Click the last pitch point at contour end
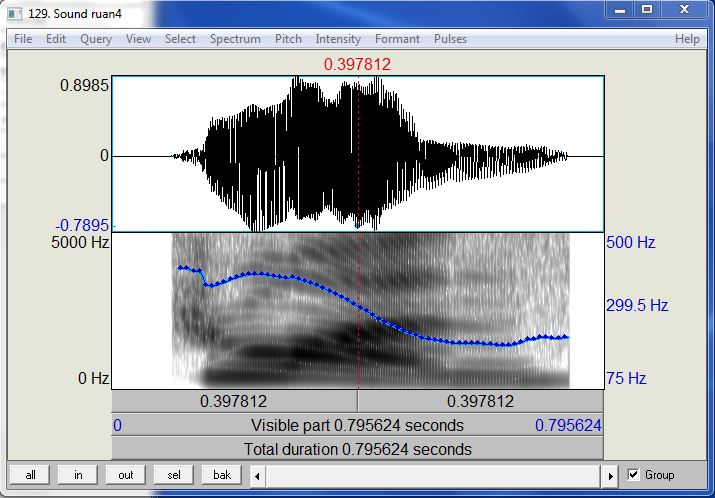This screenshot has height=498, width=715. coord(567,337)
